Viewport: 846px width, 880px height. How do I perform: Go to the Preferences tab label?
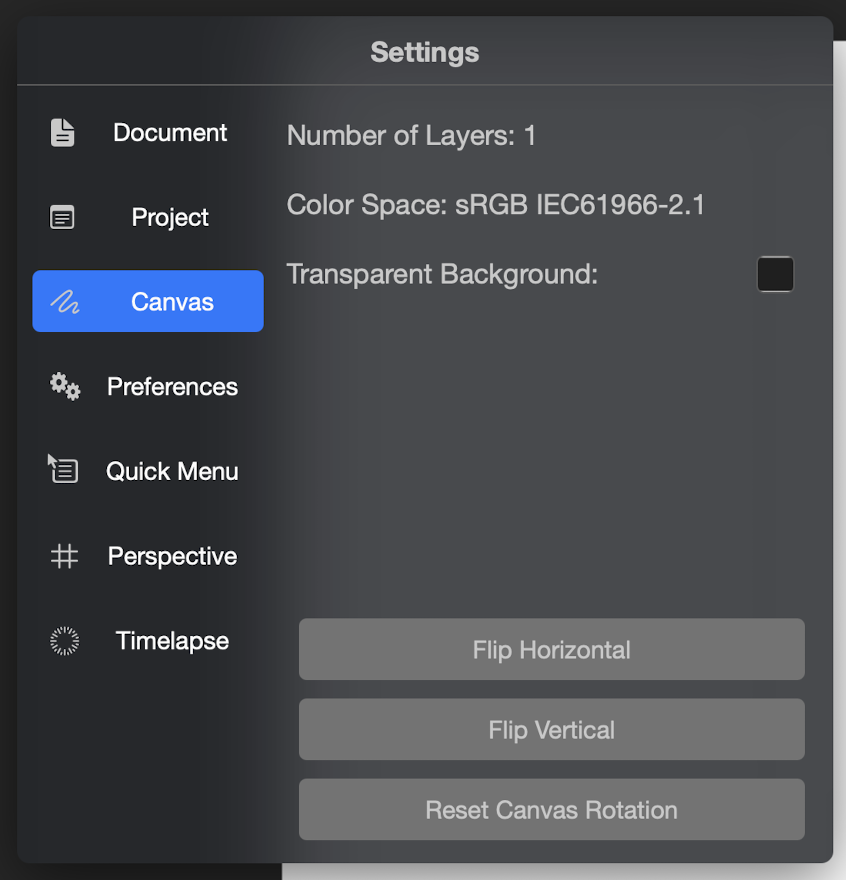pos(172,387)
